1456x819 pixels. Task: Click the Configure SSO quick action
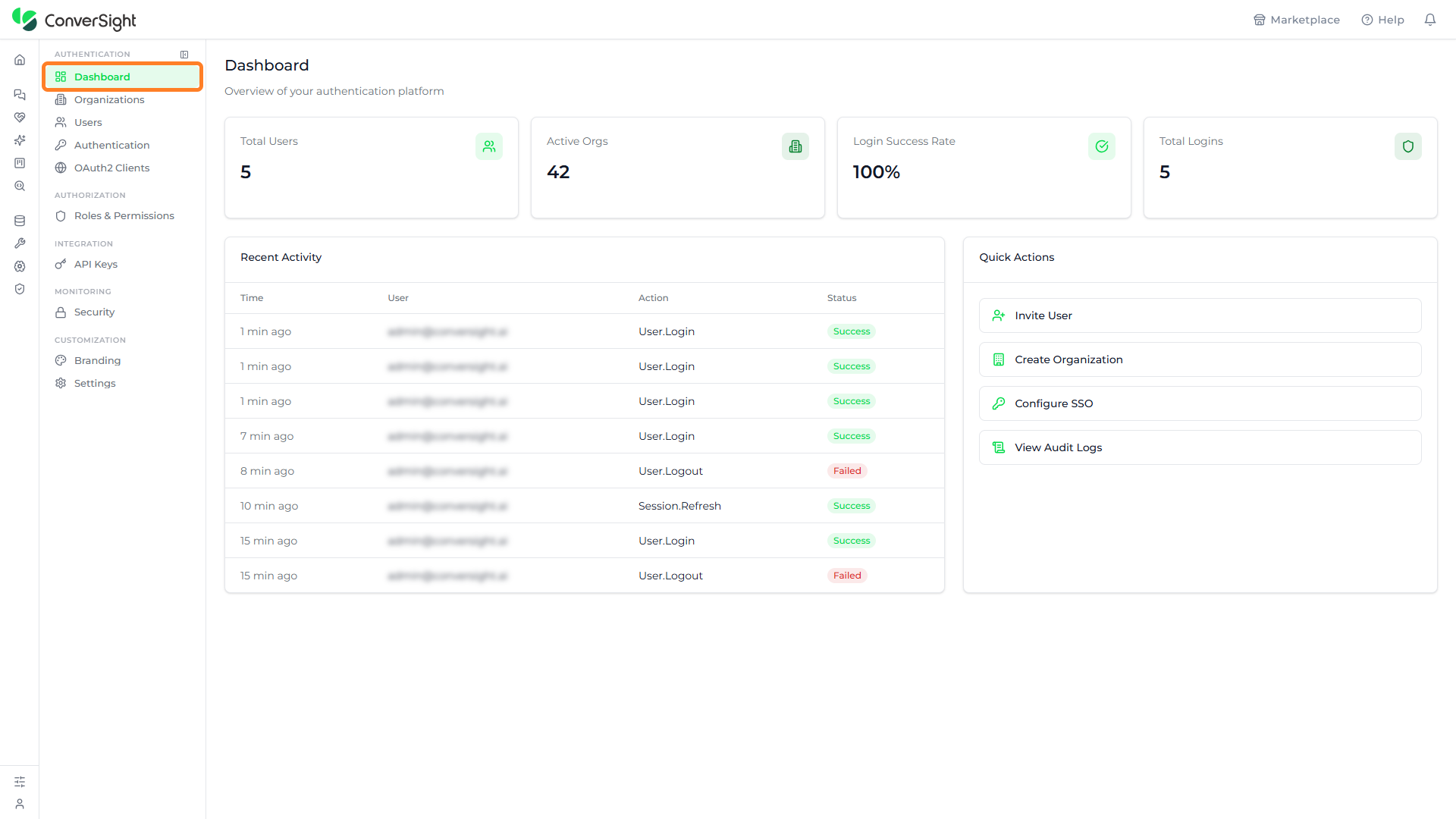click(1200, 403)
